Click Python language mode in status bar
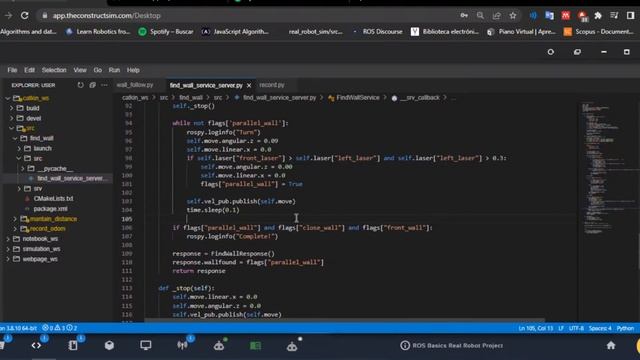The image size is (640, 360). point(625,328)
